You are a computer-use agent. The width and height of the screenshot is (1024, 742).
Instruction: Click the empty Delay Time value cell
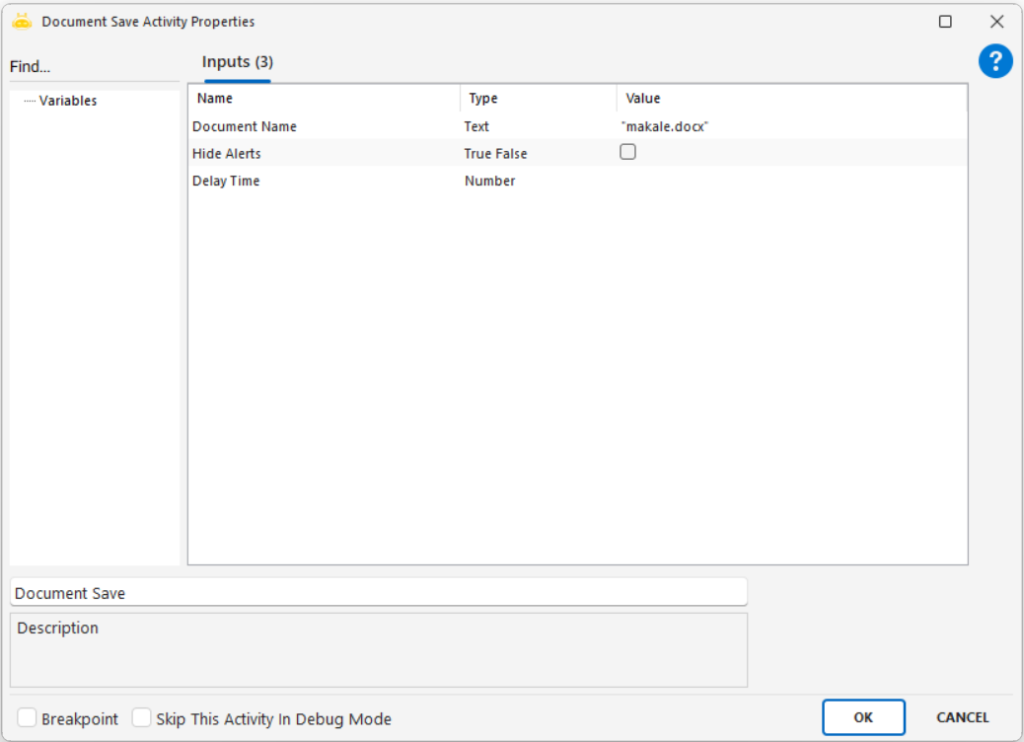click(x=790, y=181)
